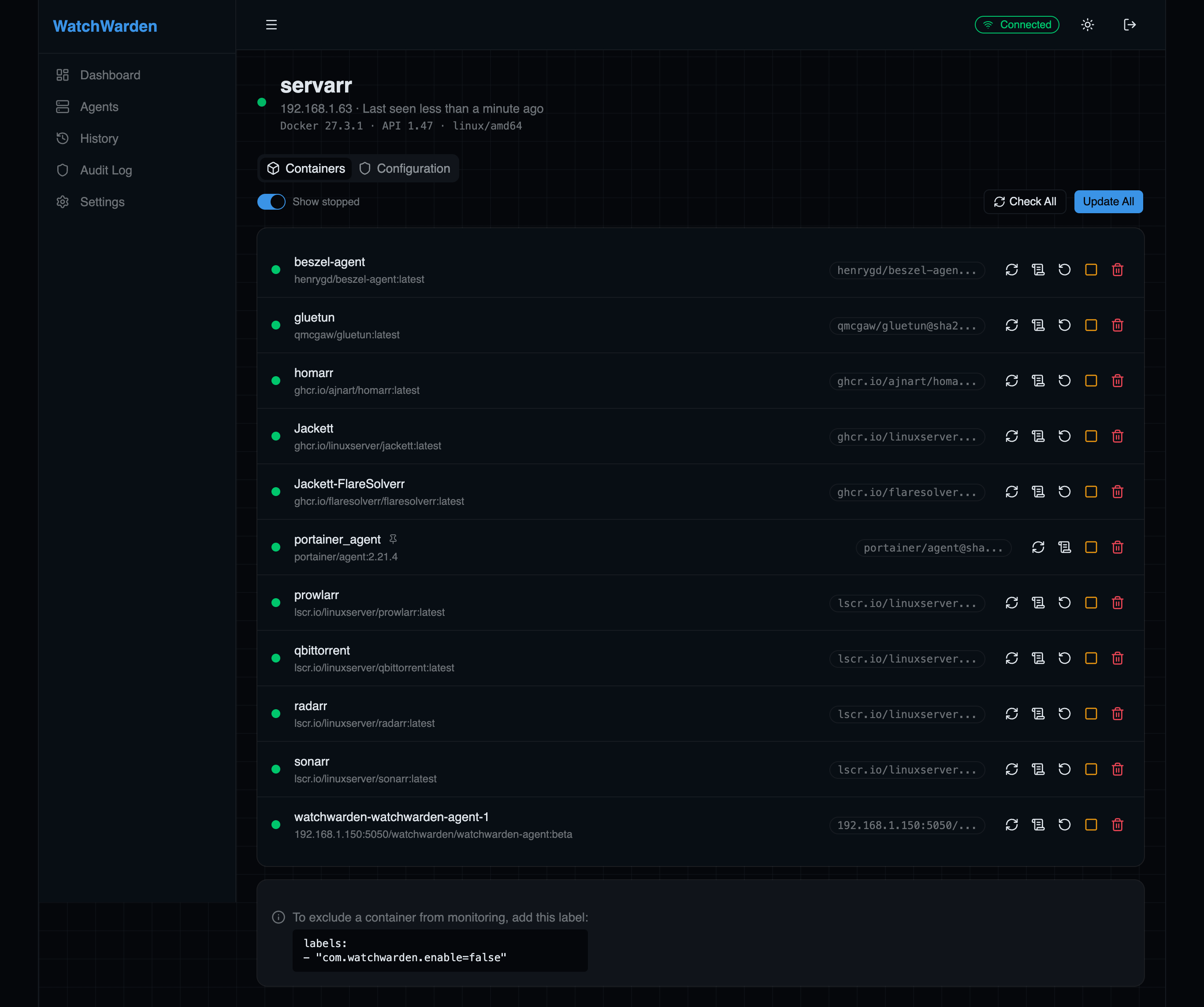
Task: Delete the sonarr container
Action: point(1117,770)
